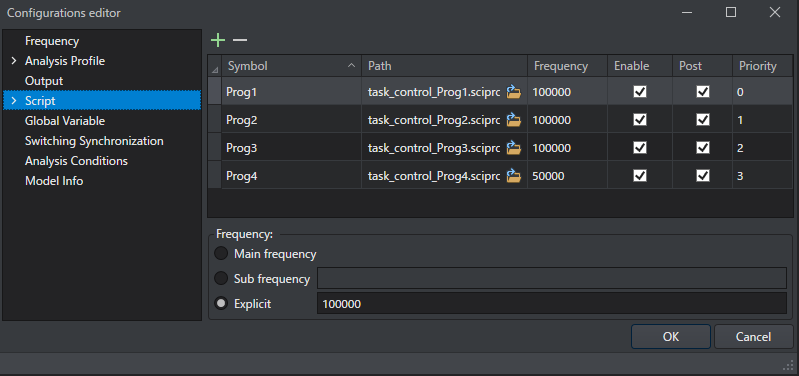The width and height of the screenshot is (799, 376).
Task: Select the Script settings page
Action: point(102,101)
